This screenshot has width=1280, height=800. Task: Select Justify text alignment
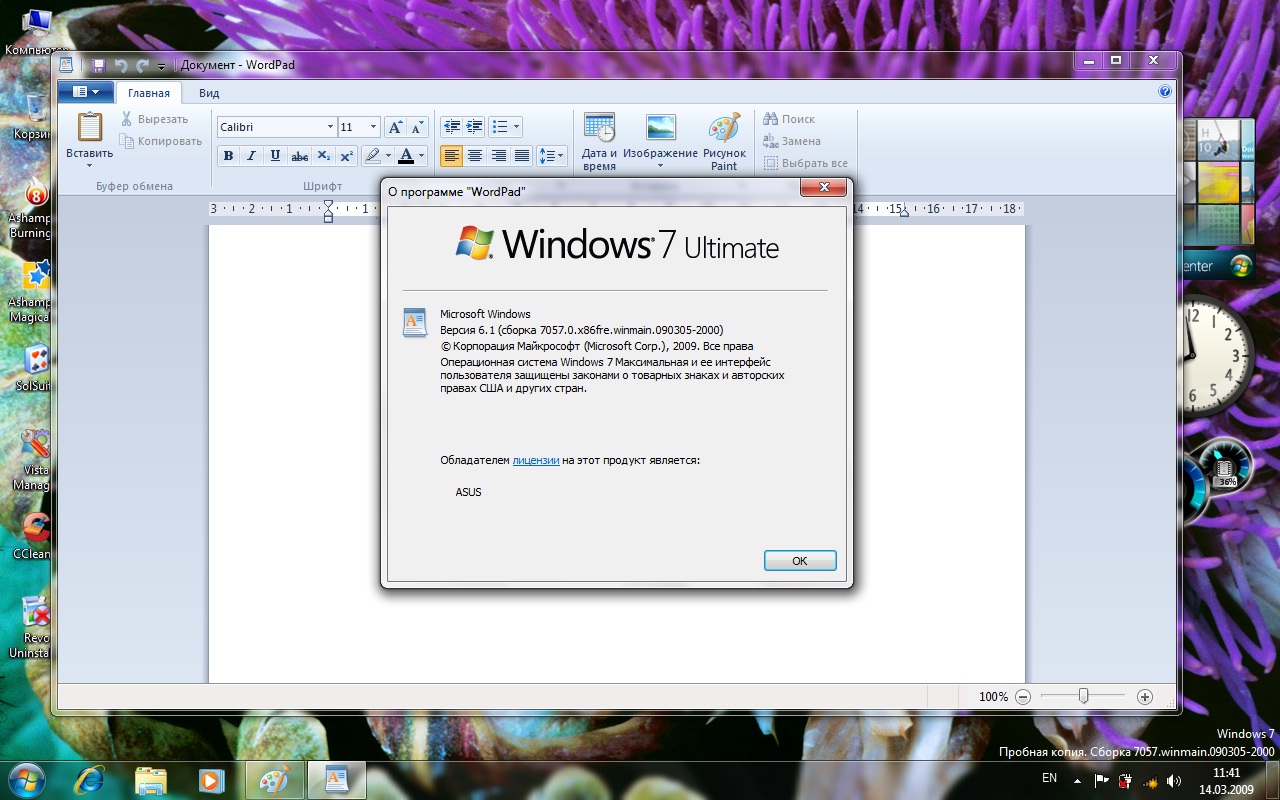click(522, 155)
